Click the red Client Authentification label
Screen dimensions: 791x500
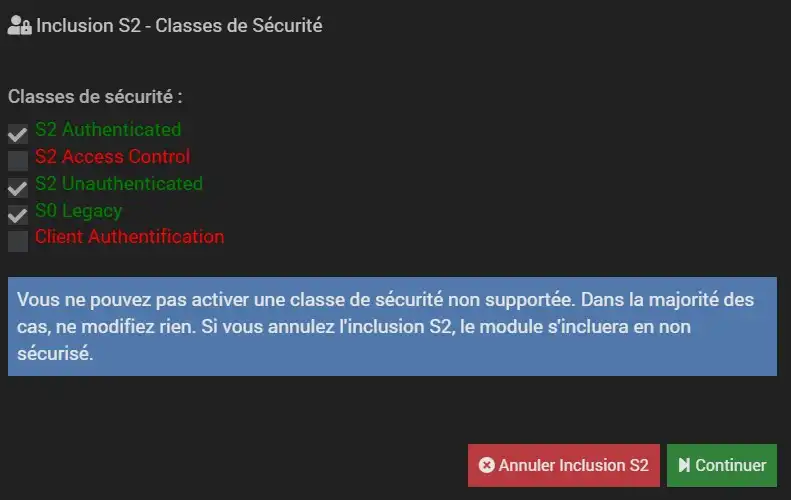click(x=129, y=237)
